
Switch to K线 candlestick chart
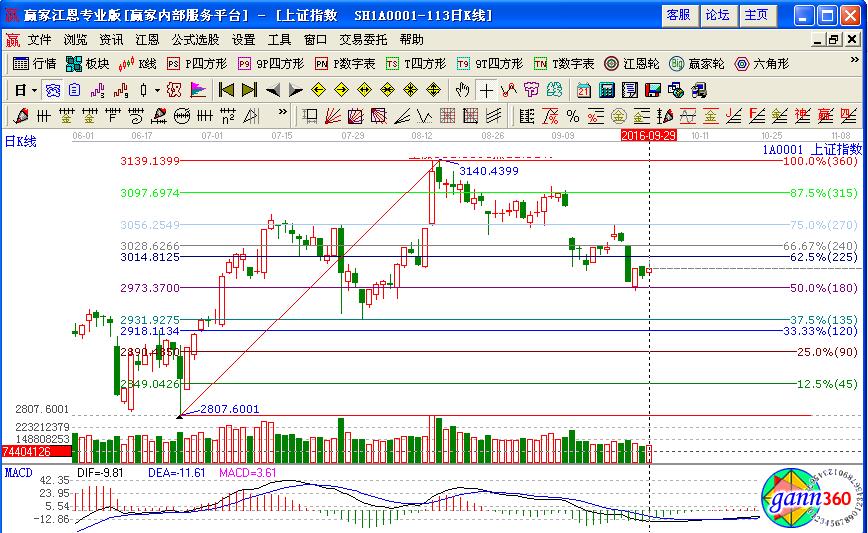[x=138, y=64]
